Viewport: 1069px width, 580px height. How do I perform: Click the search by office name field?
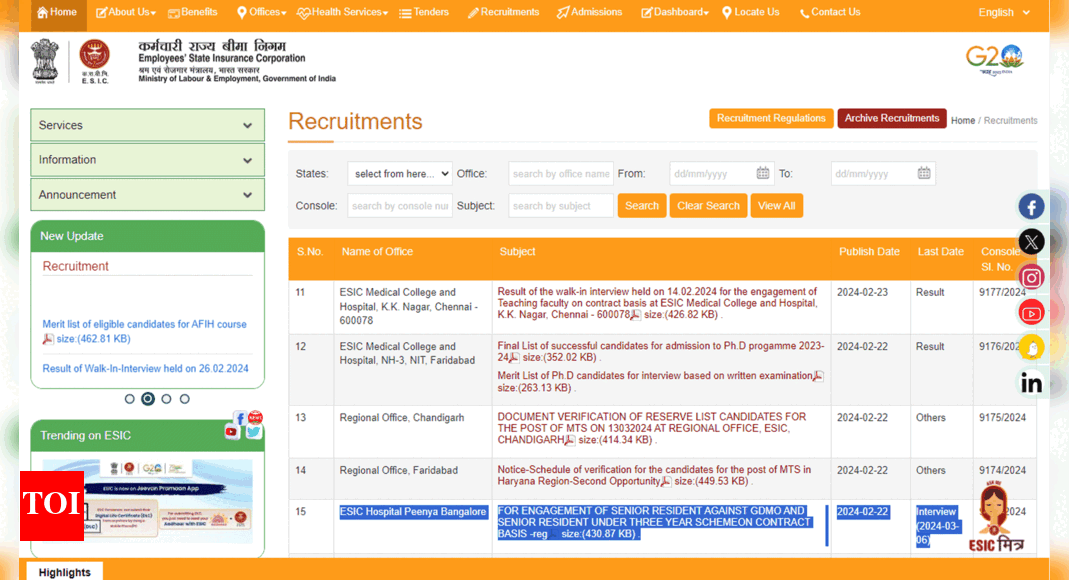560,174
